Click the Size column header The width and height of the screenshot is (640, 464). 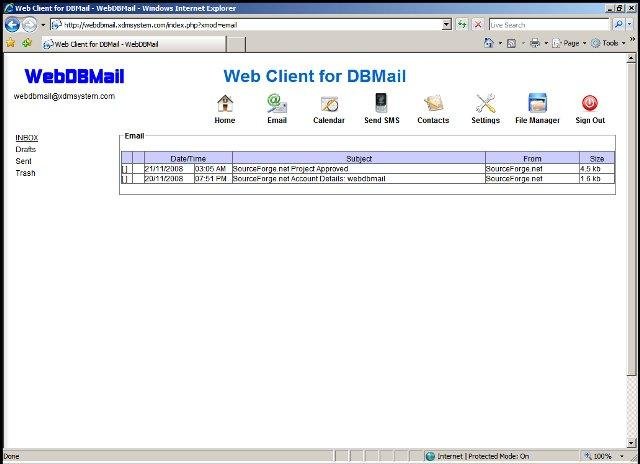[597, 158]
